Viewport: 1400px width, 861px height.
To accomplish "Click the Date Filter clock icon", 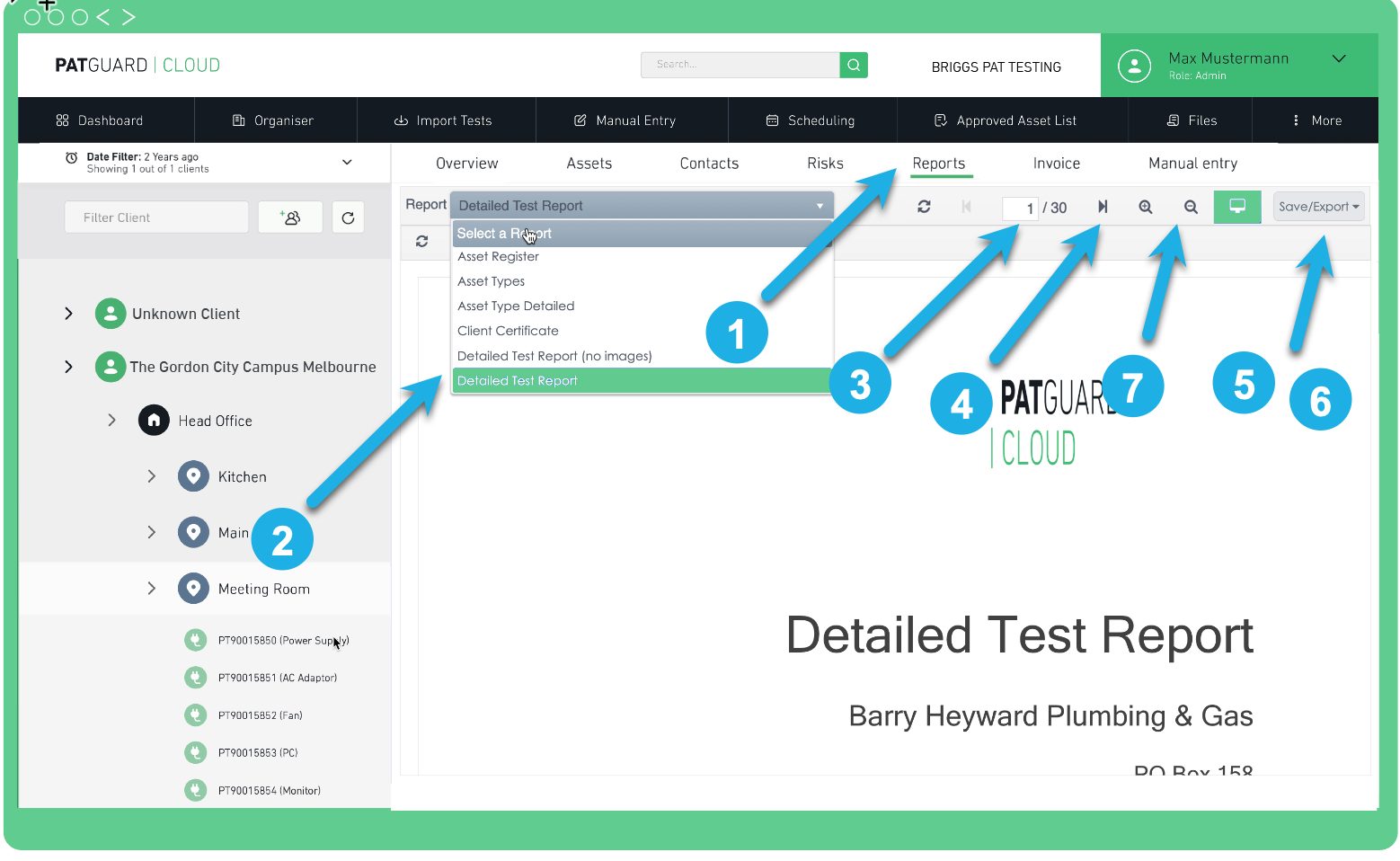I will [71, 157].
